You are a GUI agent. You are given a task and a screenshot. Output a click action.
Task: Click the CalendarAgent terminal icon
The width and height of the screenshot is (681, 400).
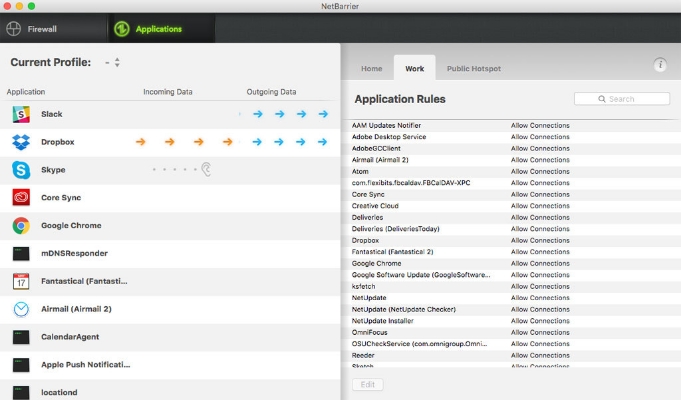pos(21,337)
